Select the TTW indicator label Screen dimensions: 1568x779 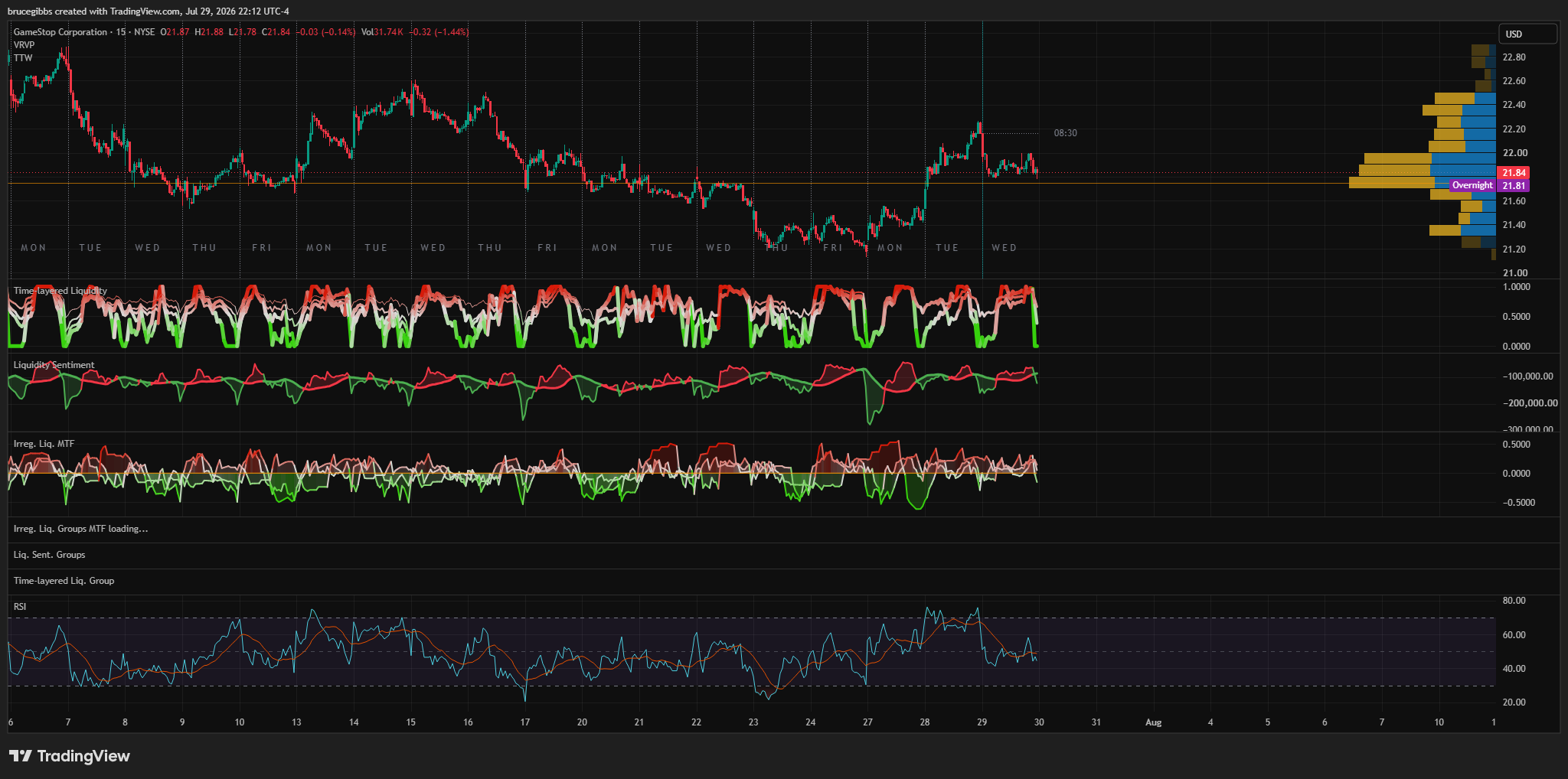click(x=23, y=58)
